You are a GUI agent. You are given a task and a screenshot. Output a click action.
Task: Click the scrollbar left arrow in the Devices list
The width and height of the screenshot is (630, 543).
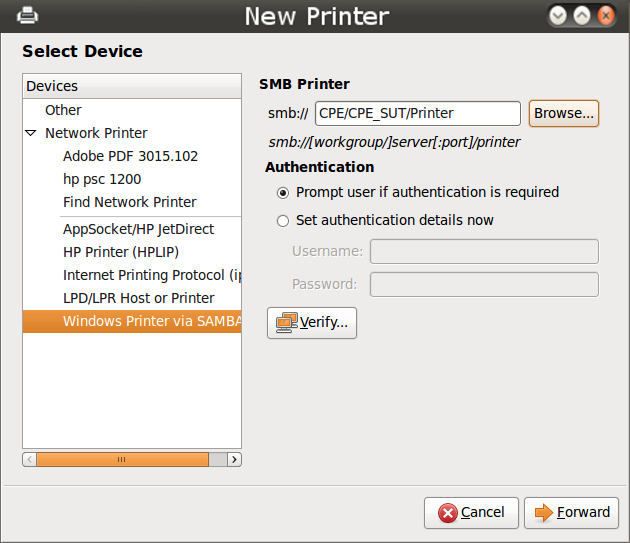(30, 459)
